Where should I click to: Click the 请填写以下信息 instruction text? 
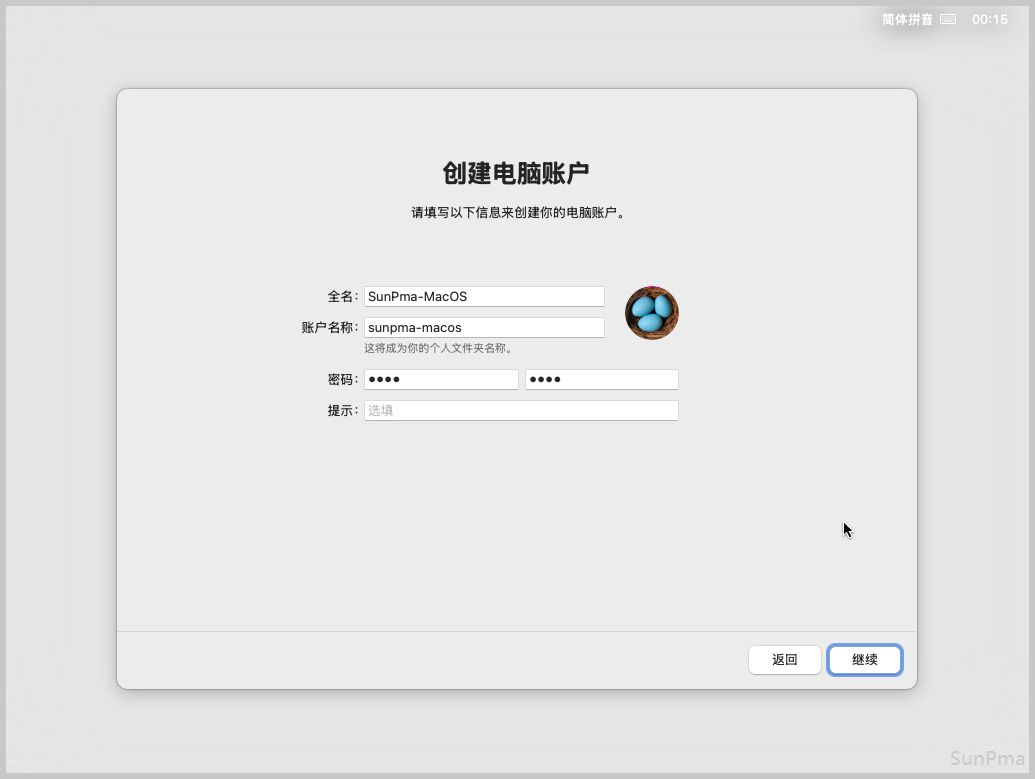[x=516, y=213]
